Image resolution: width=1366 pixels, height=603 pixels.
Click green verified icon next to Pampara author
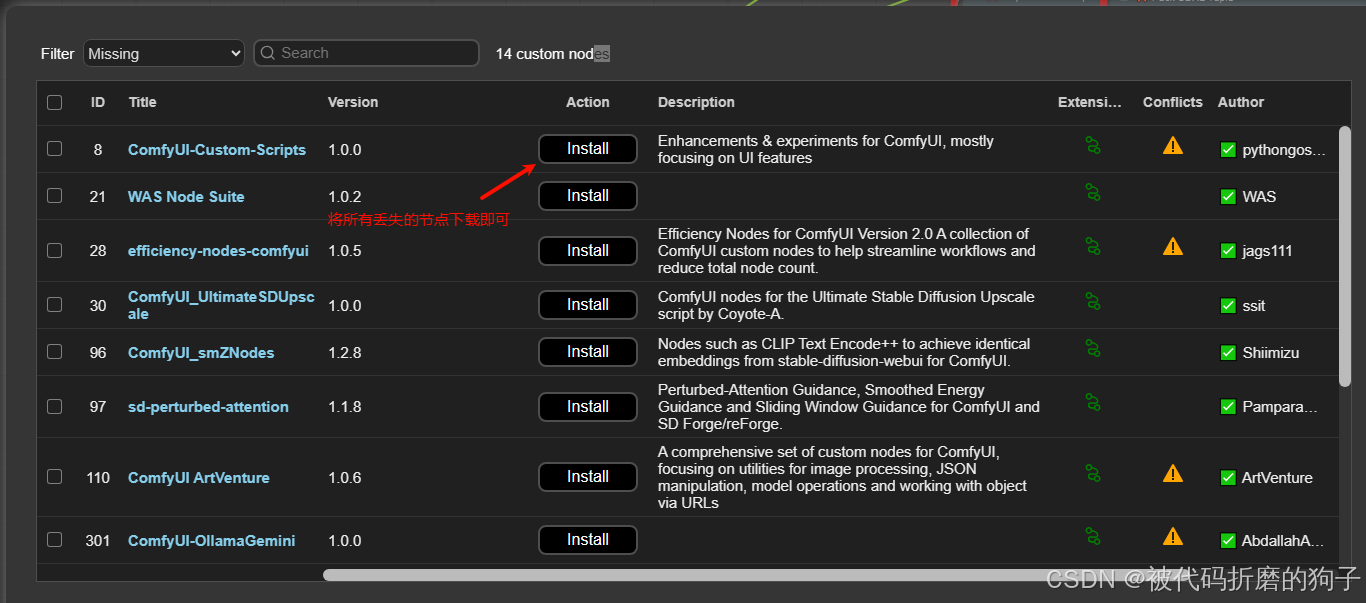pos(1228,407)
